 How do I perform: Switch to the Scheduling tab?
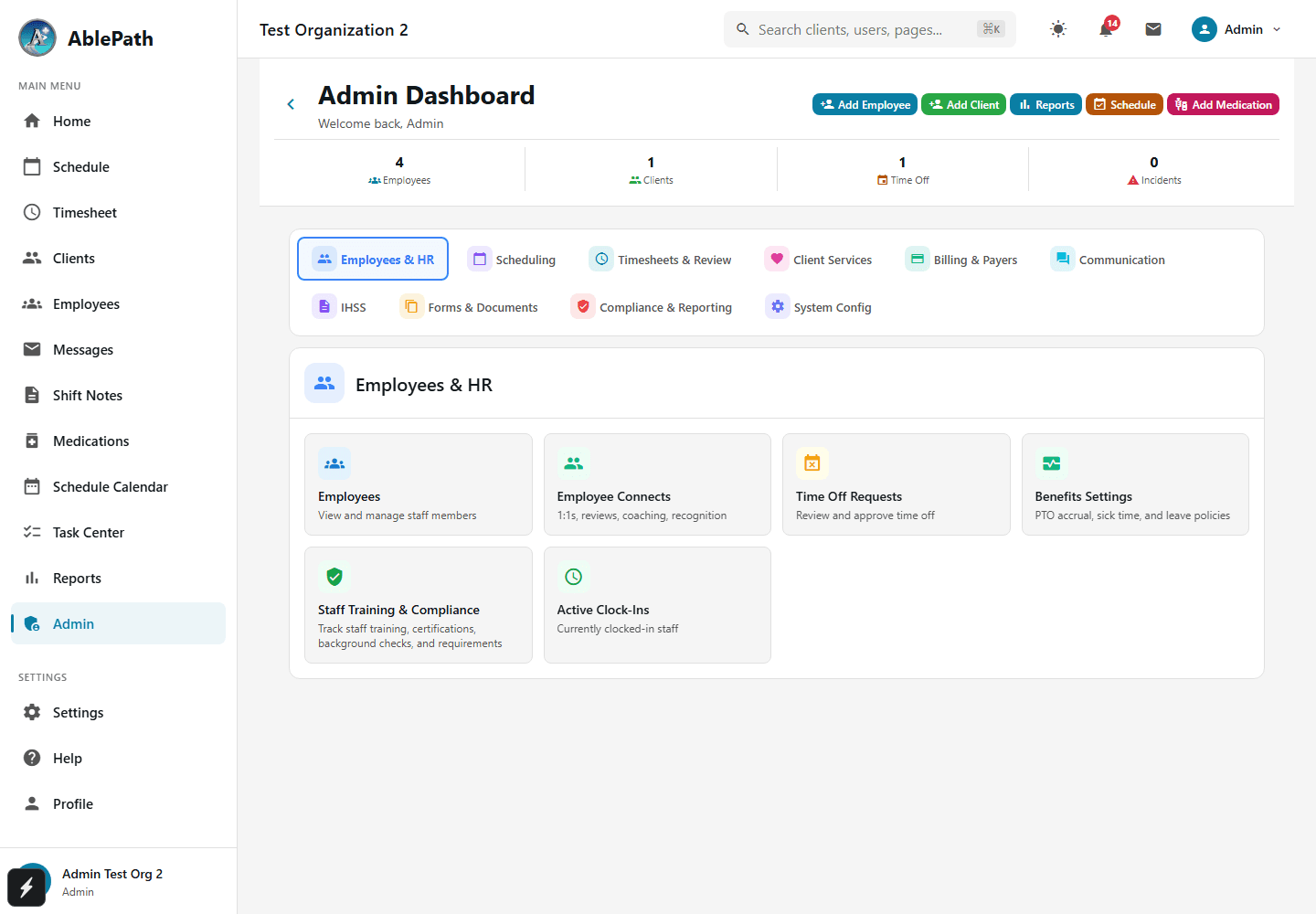point(512,260)
